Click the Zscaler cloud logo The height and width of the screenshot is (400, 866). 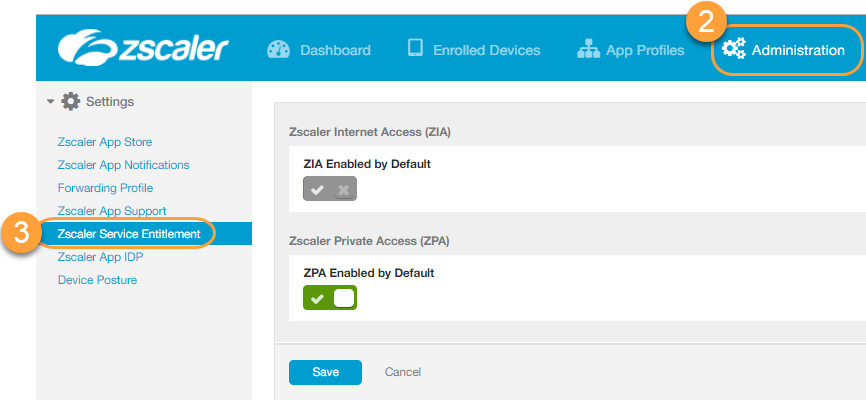[x=85, y=47]
